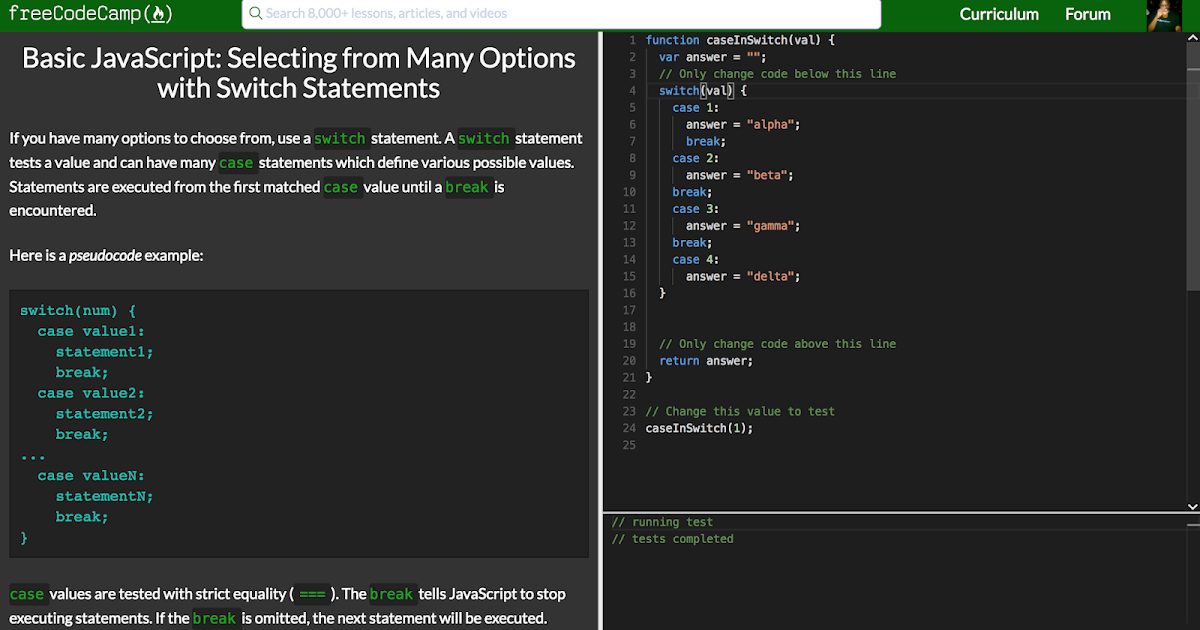Screen dimensions: 1200x630
Task: Click the first inline 'switch' code word
Action: (340, 139)
